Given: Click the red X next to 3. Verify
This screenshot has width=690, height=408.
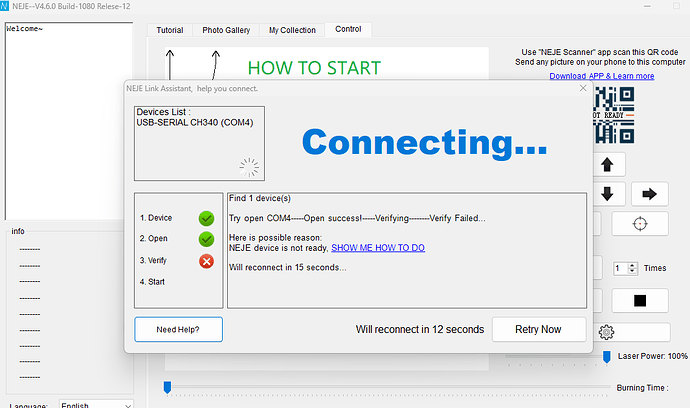Looking at the screenshot, I should (x=206, y=261).
